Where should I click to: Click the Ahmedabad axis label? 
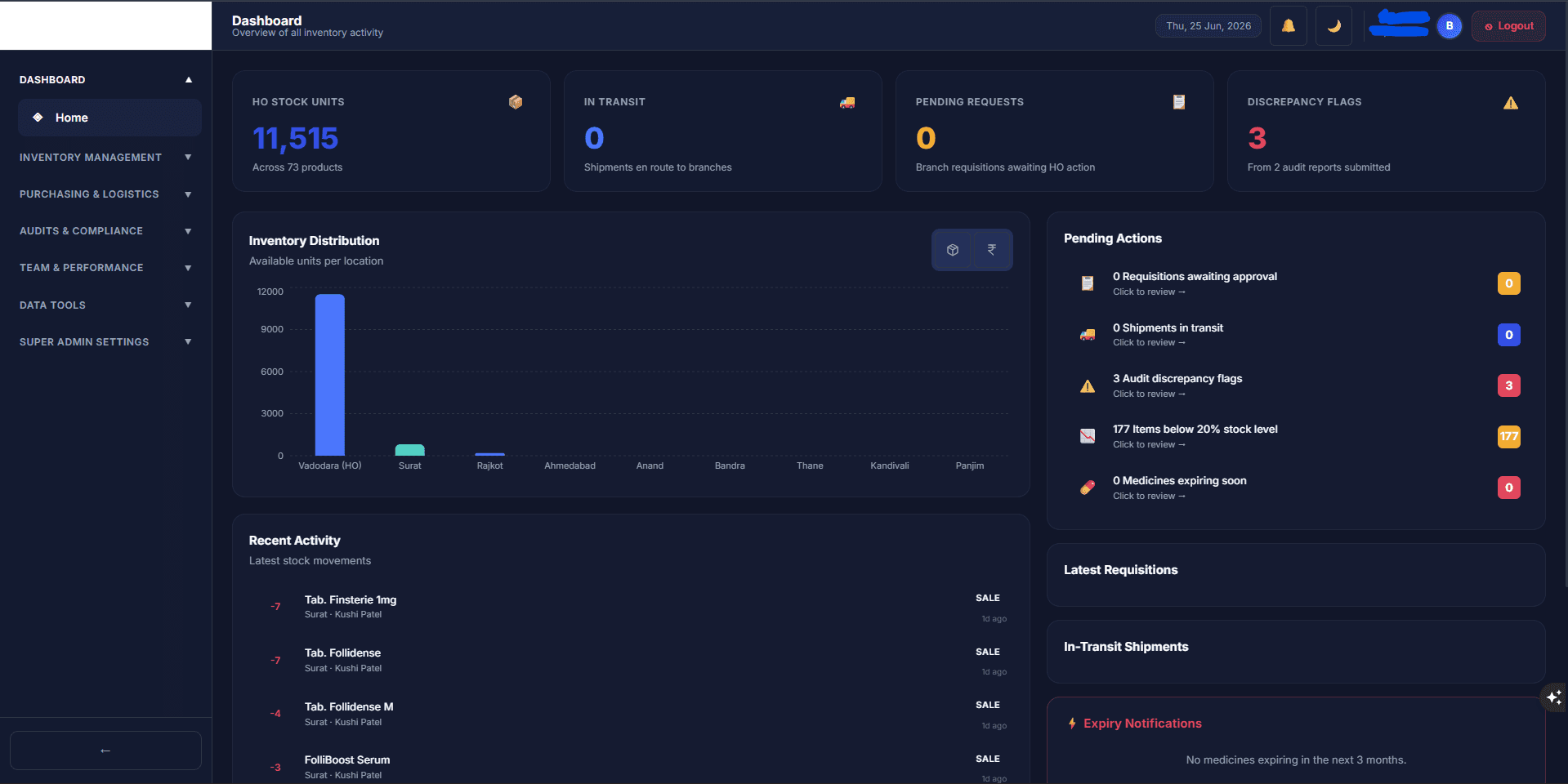570,465
